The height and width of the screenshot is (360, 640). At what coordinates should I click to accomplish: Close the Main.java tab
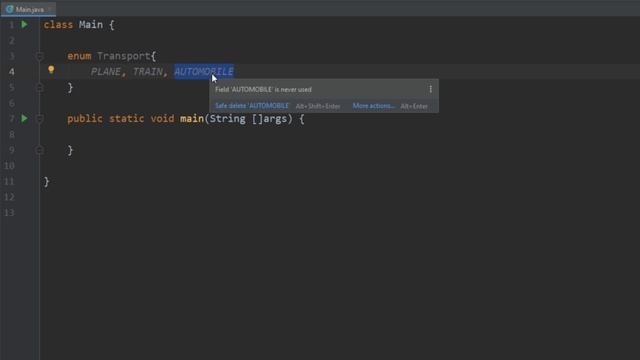click(x=50, y=9)
